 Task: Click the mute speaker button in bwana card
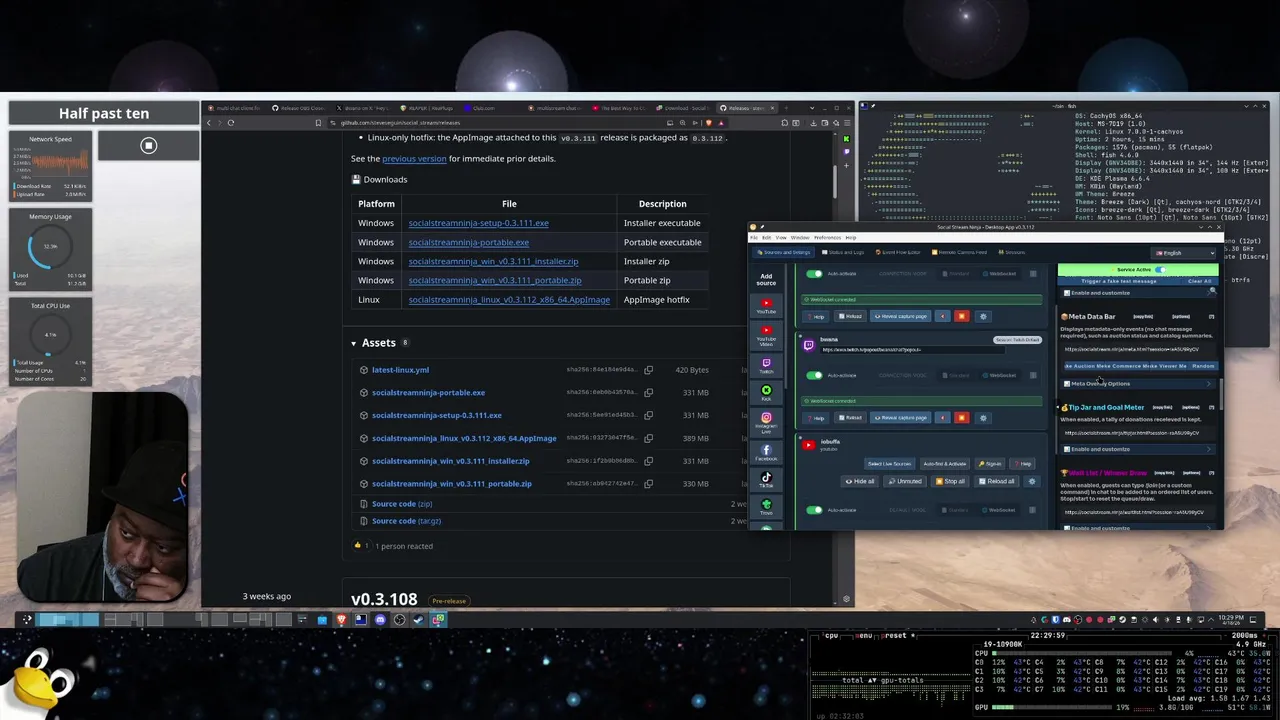[942, 418]
